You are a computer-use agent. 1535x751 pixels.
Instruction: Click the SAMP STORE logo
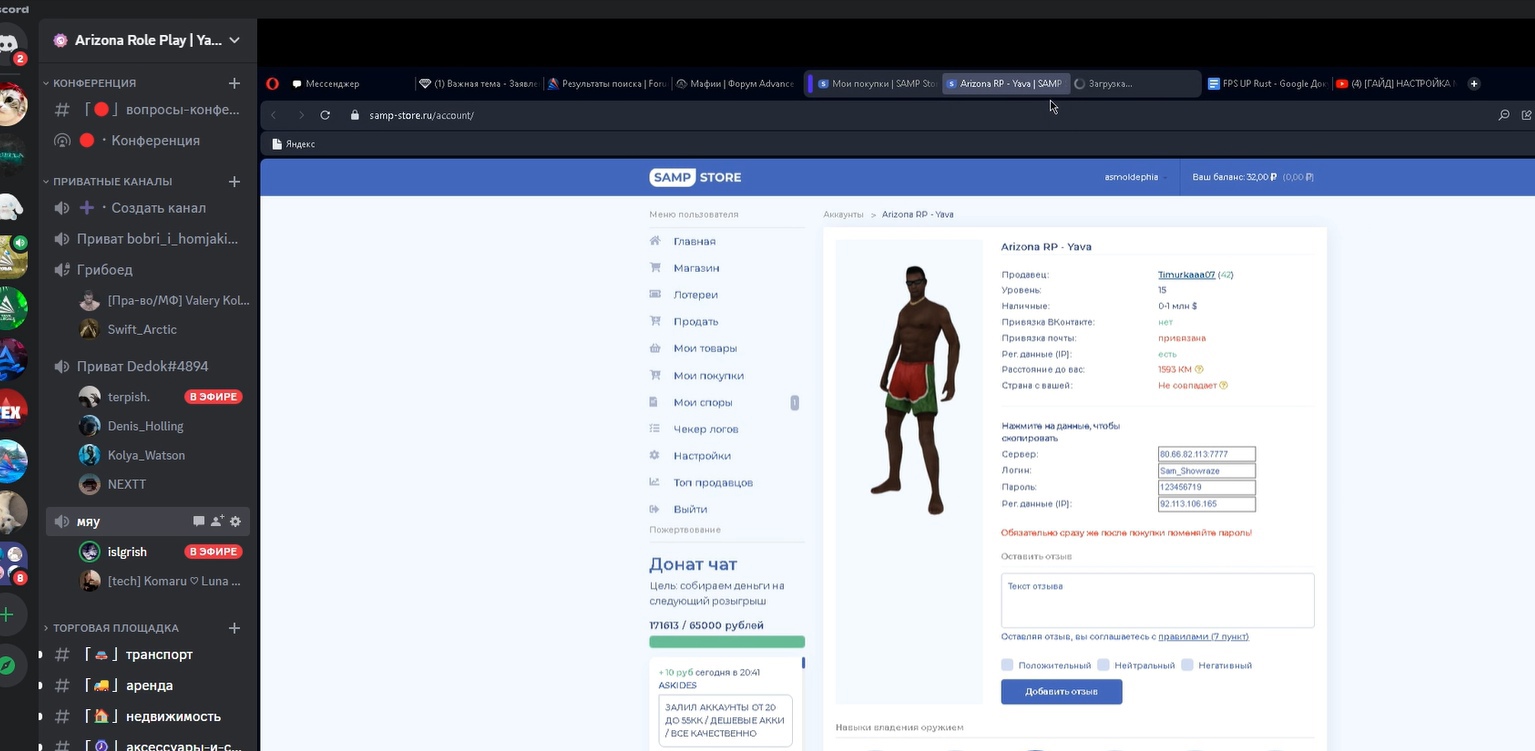click(x=695, y=177)
